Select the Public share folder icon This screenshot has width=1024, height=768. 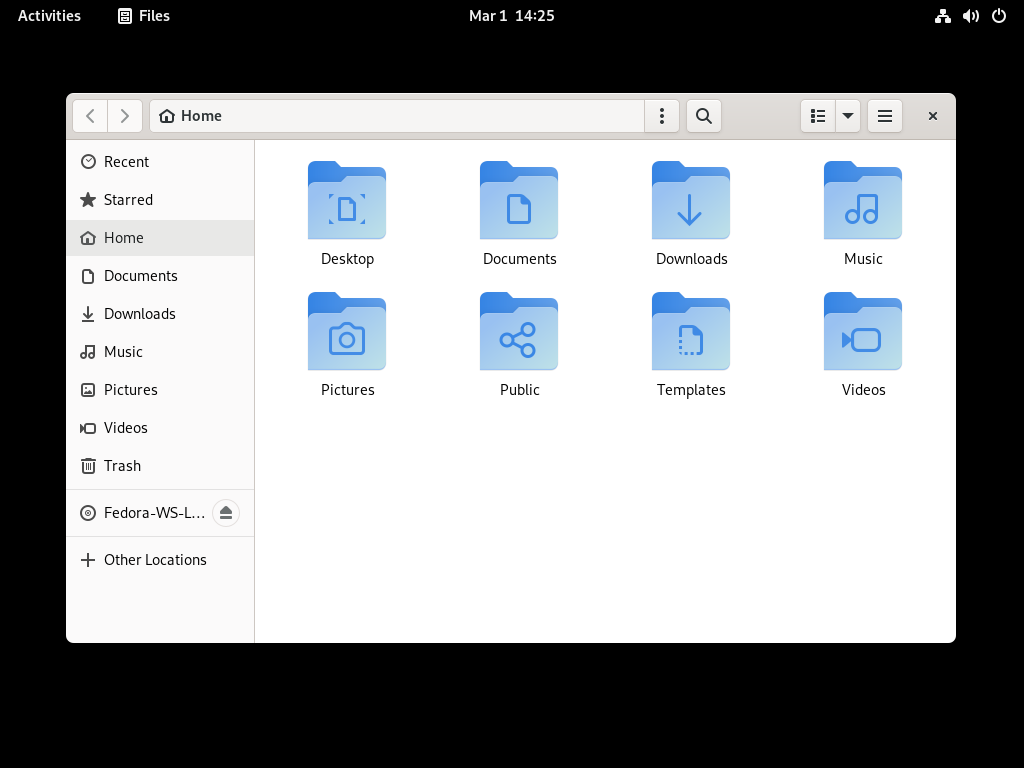click(519, 331)
